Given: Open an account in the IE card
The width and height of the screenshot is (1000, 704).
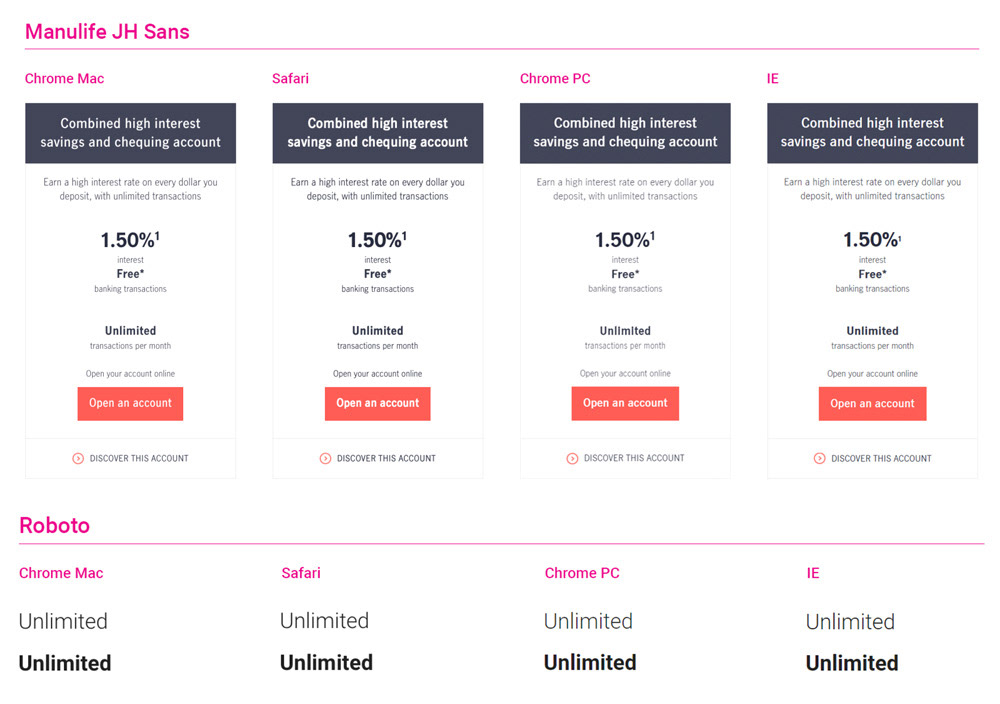Looking at the screenshot, I should tap(872, 404).
